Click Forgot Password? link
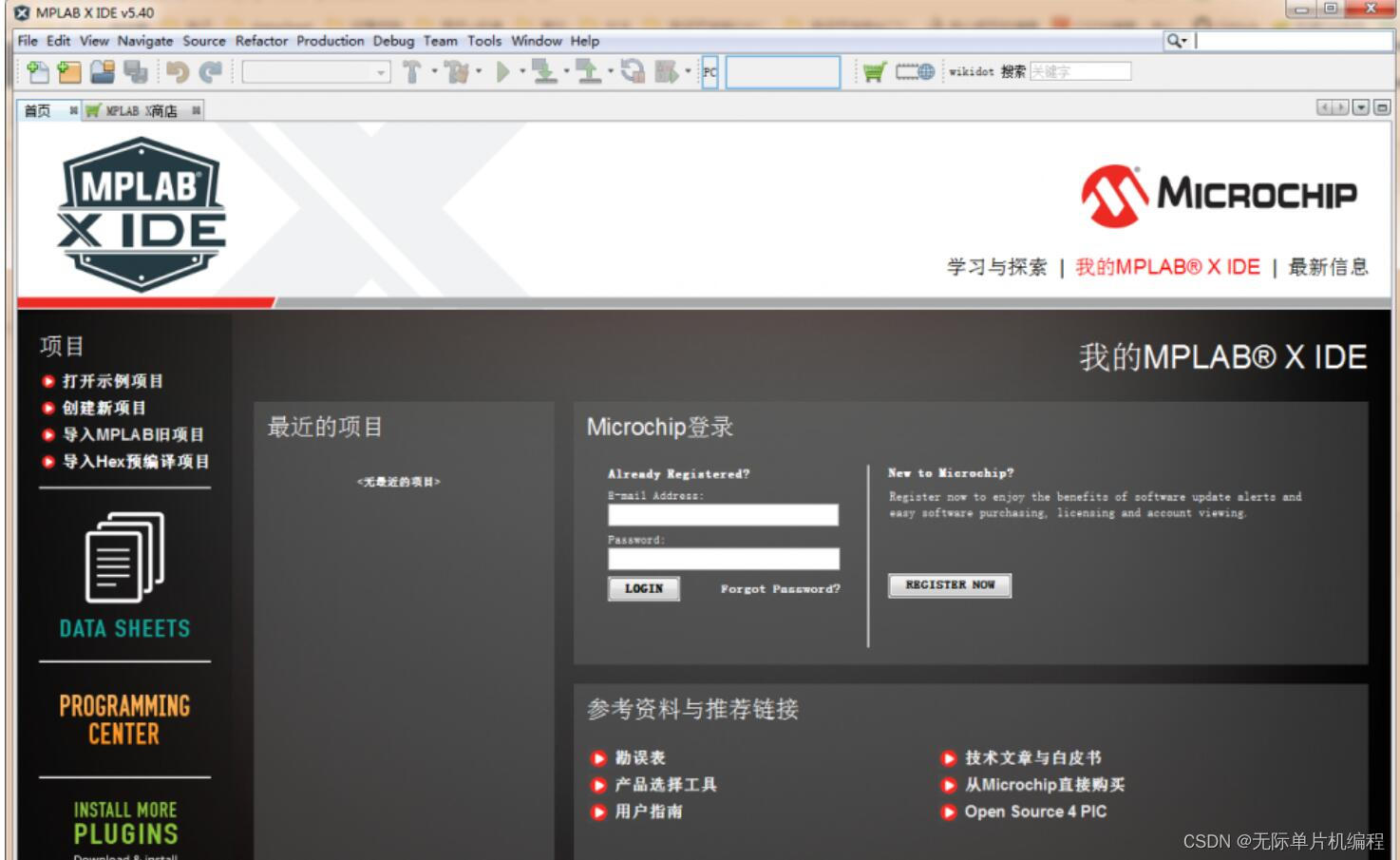 click(780, 589)
